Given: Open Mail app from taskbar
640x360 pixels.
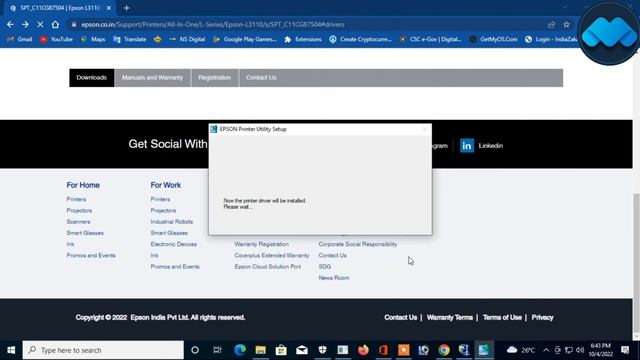Looking at the screenshot, I should (302, 350).
